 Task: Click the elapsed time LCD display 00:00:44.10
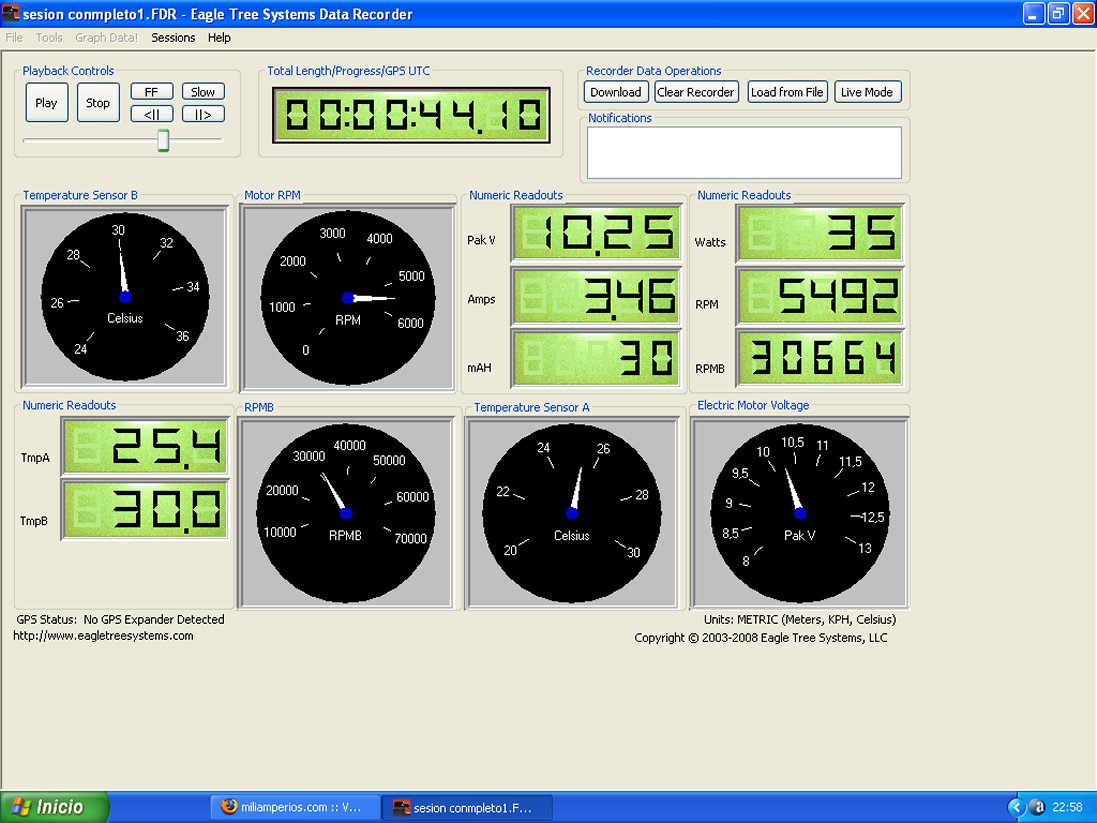click(411, 115)
